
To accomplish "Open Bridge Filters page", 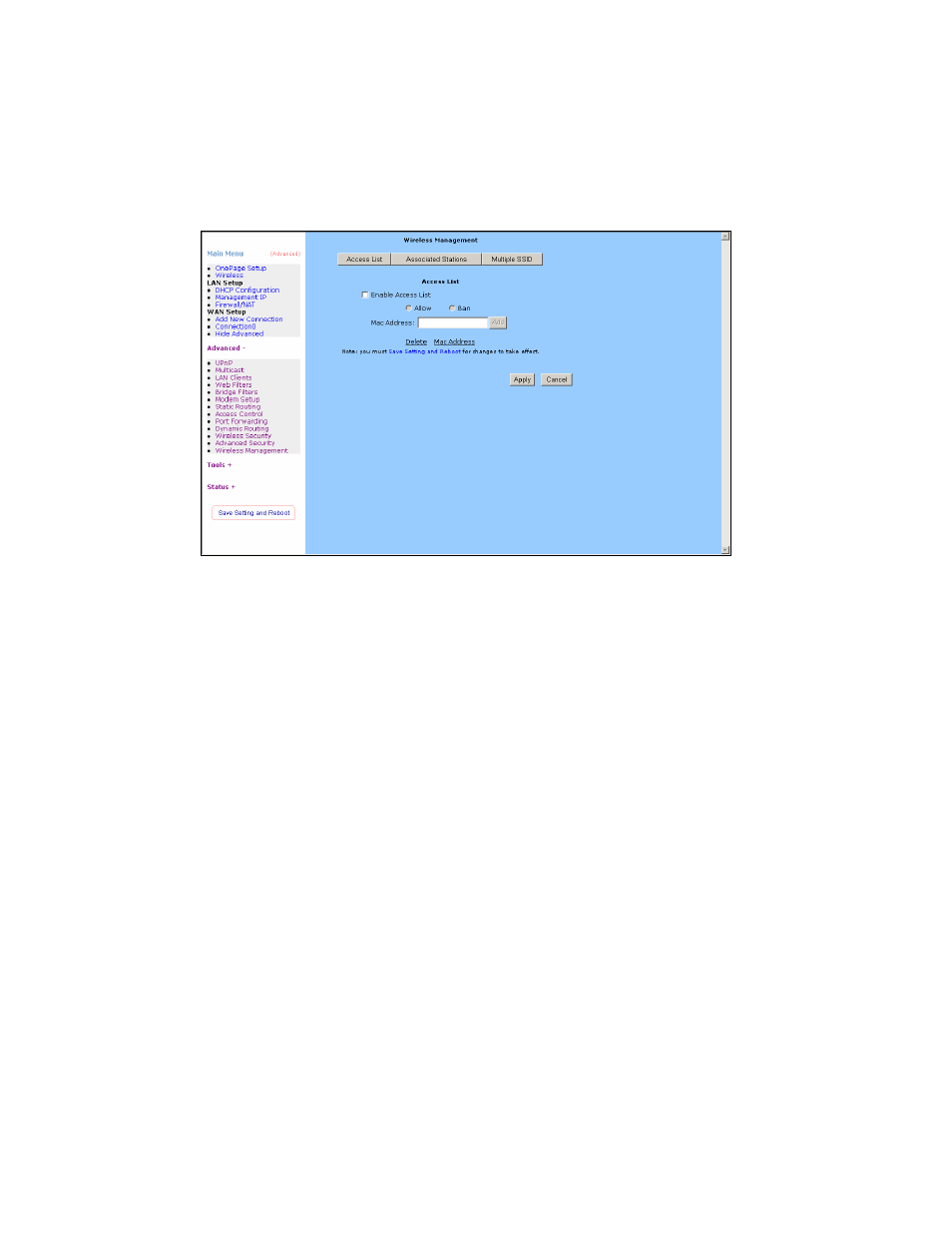I will pos(237,392).
